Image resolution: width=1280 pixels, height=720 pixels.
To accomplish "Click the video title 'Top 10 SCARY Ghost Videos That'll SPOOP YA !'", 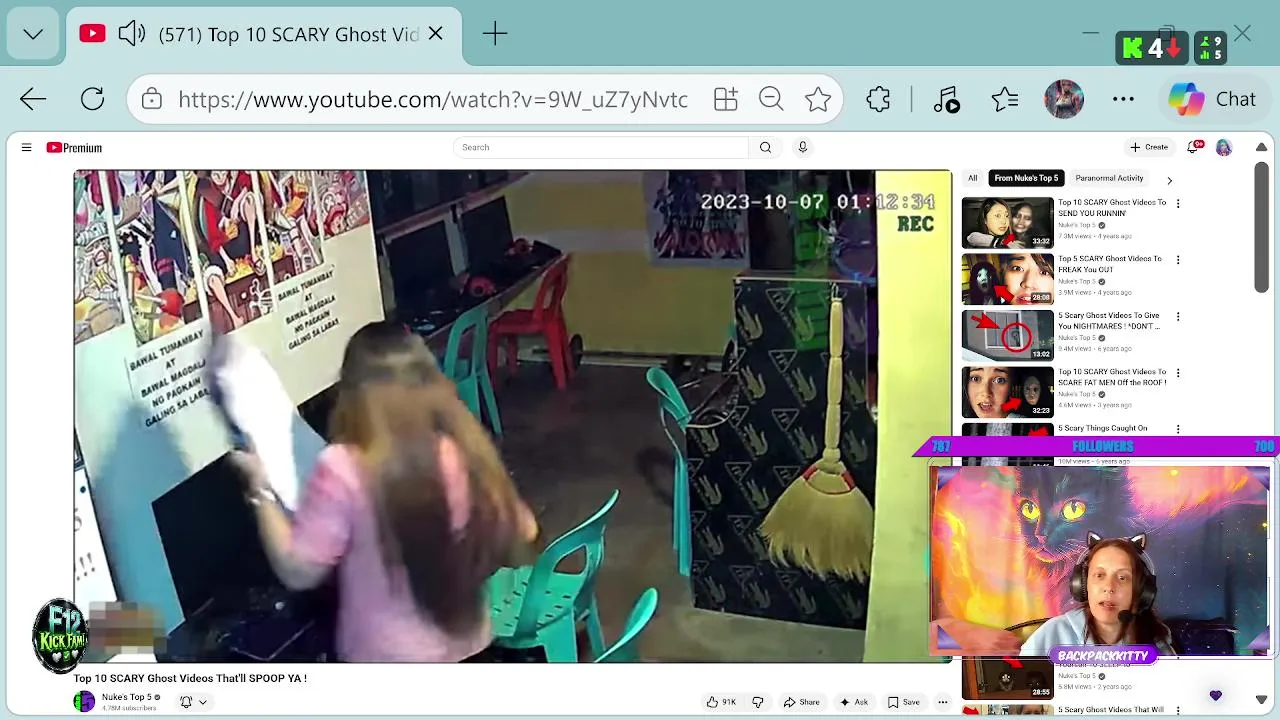I will click(x=190, y=678).
